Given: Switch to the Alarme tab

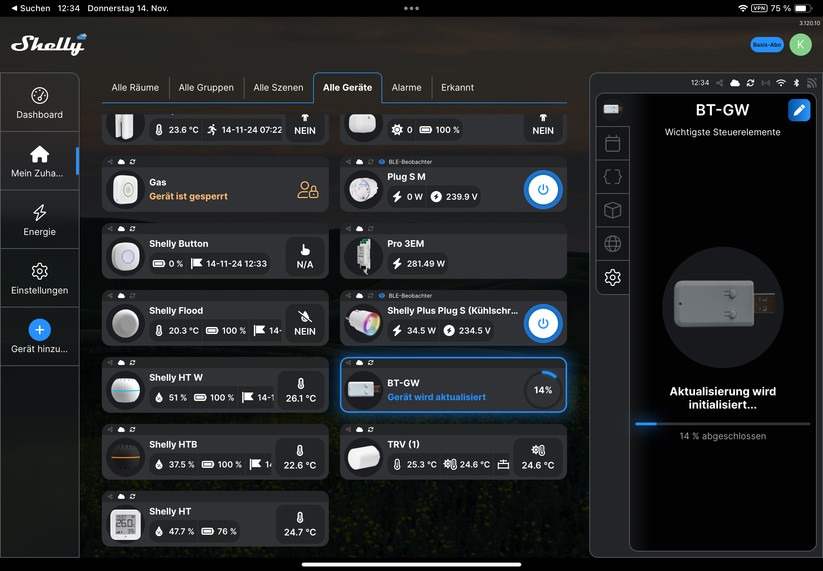Looking at the screenshot, I should [x=406, y=88].
